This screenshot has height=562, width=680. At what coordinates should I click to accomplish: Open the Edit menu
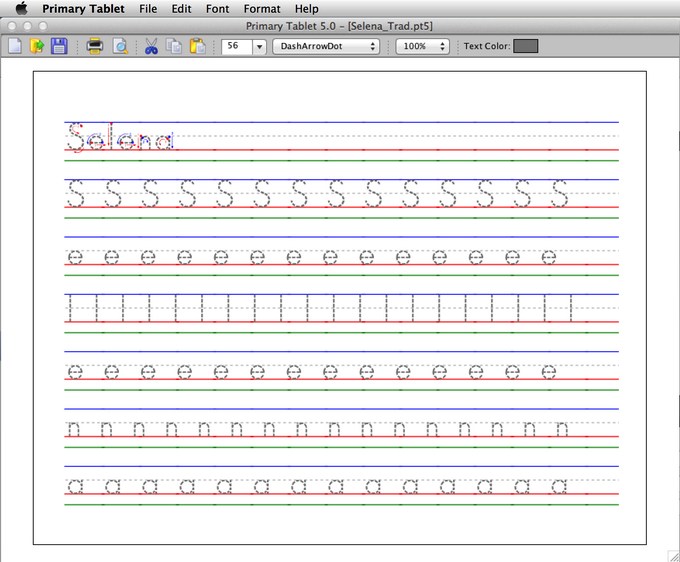click(x=181, y=9)
